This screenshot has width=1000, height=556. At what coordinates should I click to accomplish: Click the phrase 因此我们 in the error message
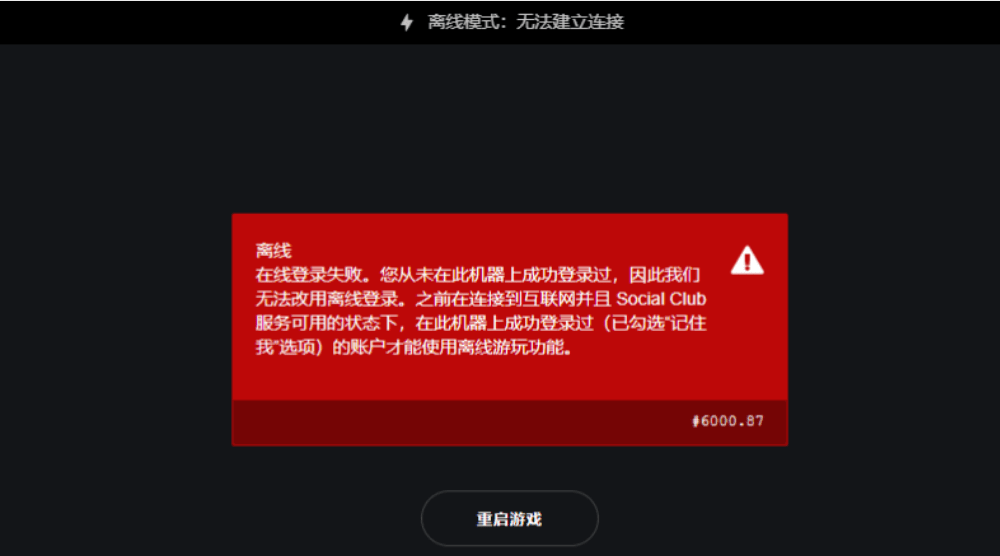[x=665, y=275]
